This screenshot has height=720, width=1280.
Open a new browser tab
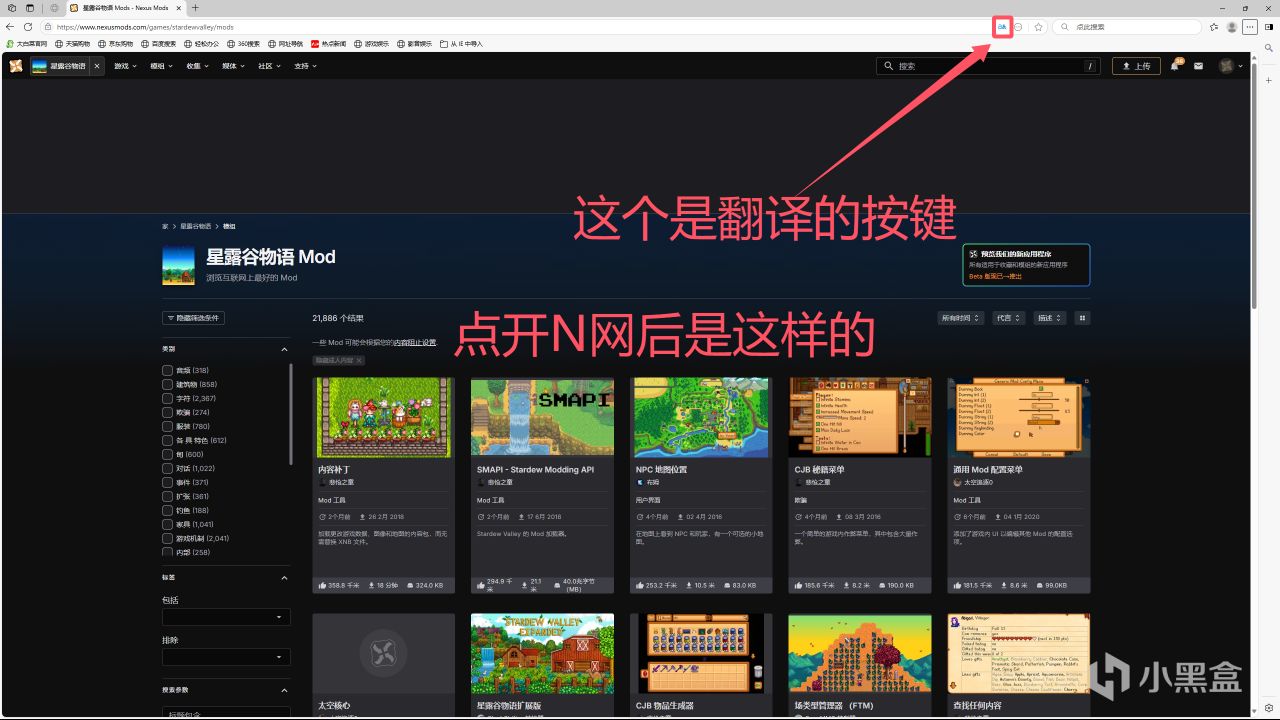(195, 8)
